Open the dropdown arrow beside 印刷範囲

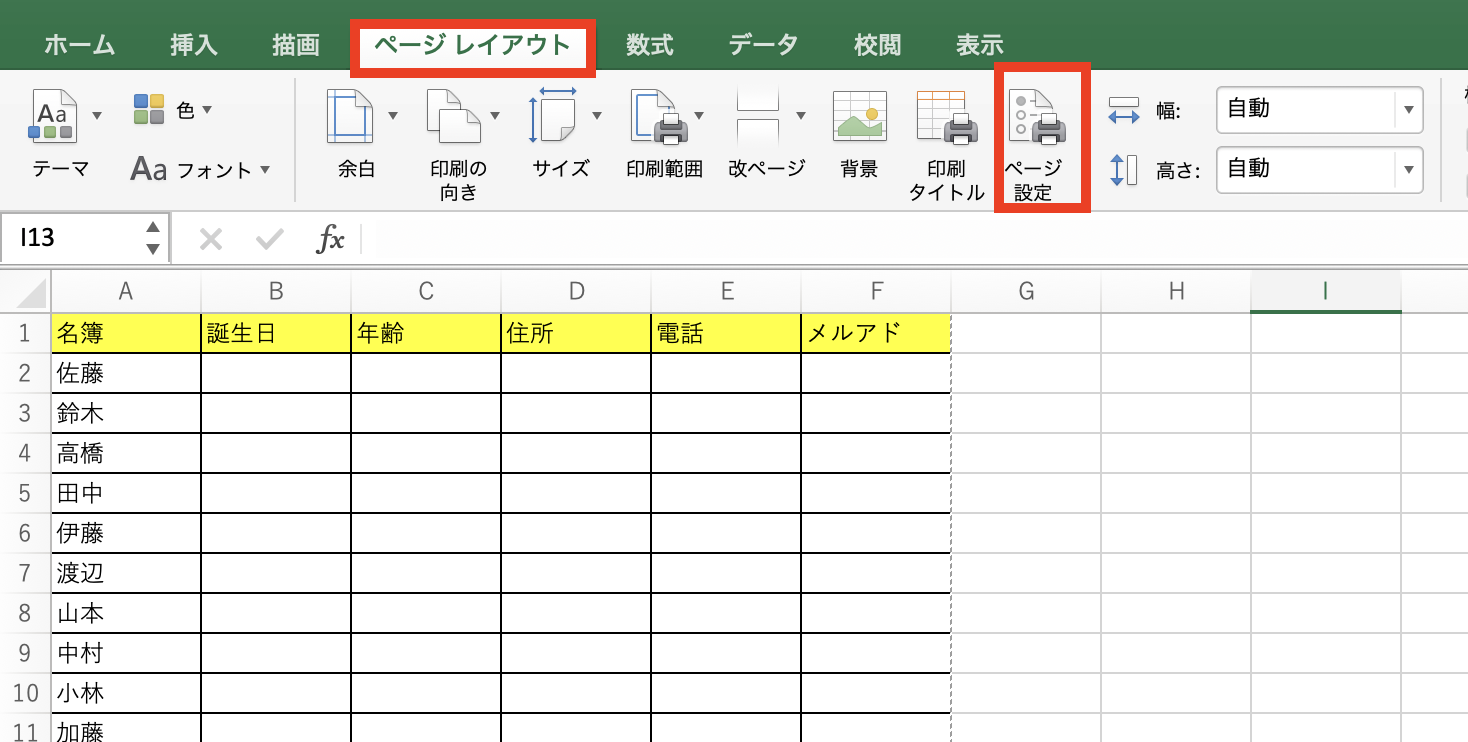(x=699, y=113)
